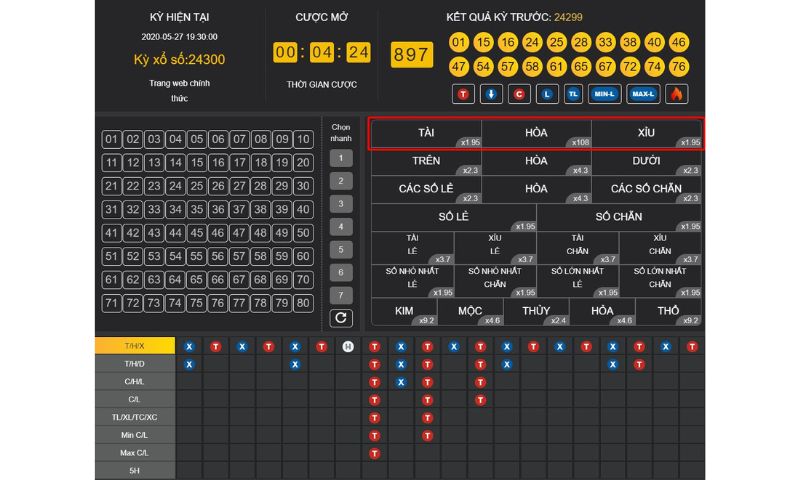Pick number 44 in the grid
This screenshot has height=480, width=800.
tap(176, 233)
